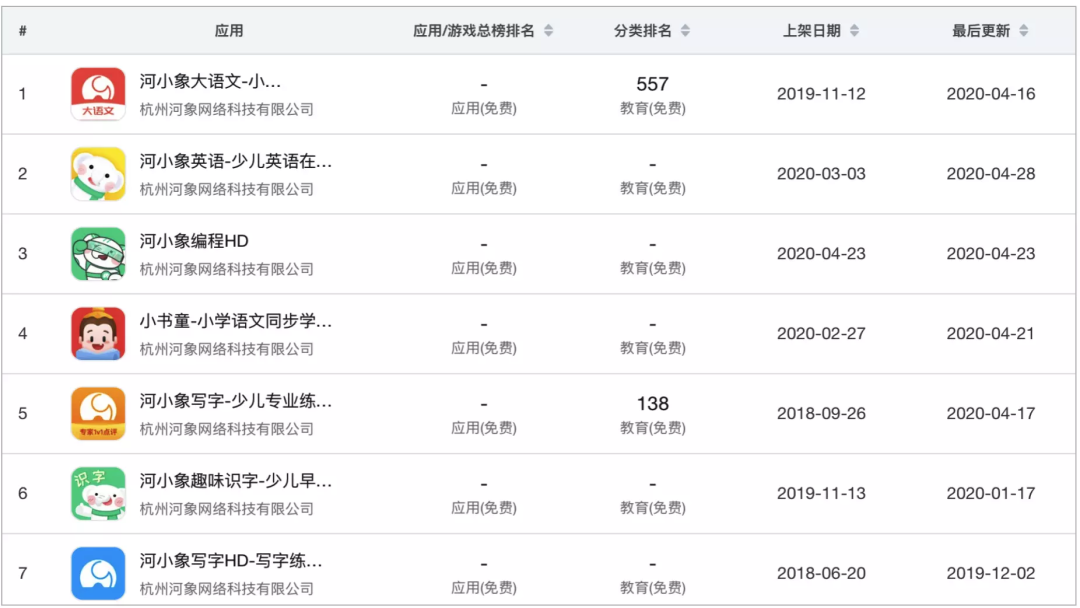Open 河小象编程HD app title
Screen dimensions: 1080x608
194,241
